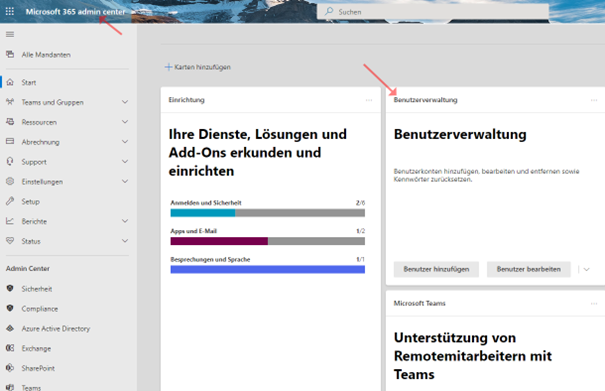Image resolution: width=605 pixels, height=391 pixels.
Task: Click Benutzer hinzufügen button
Action: click(436, 269)
